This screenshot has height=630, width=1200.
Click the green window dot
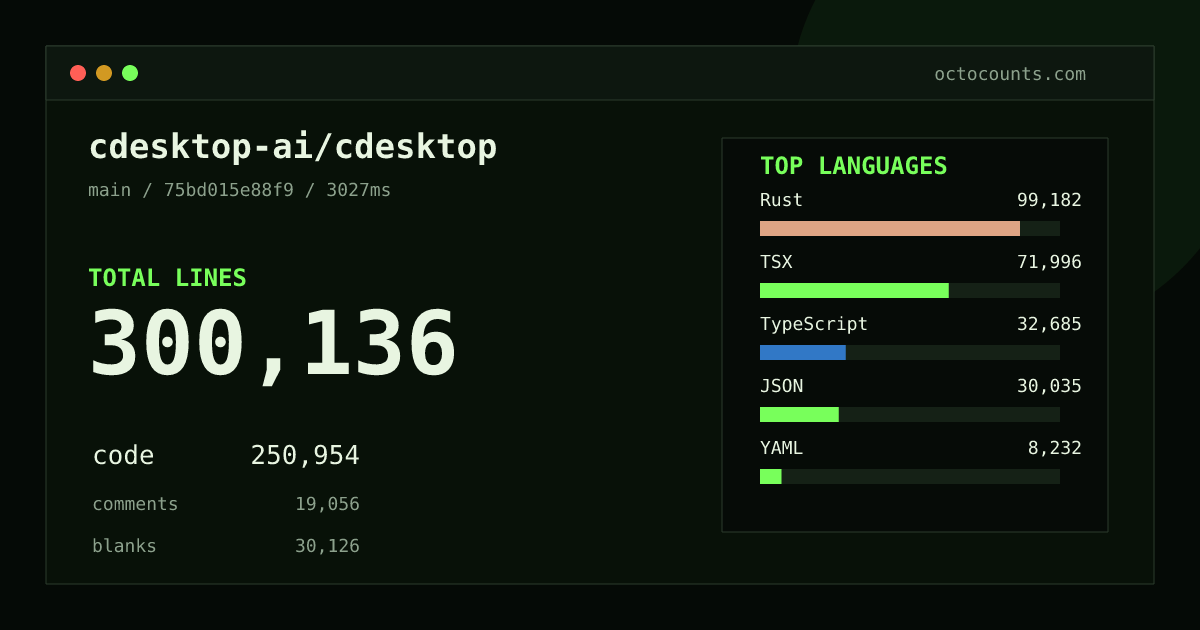pyautogui.click(x=130, y=73)
